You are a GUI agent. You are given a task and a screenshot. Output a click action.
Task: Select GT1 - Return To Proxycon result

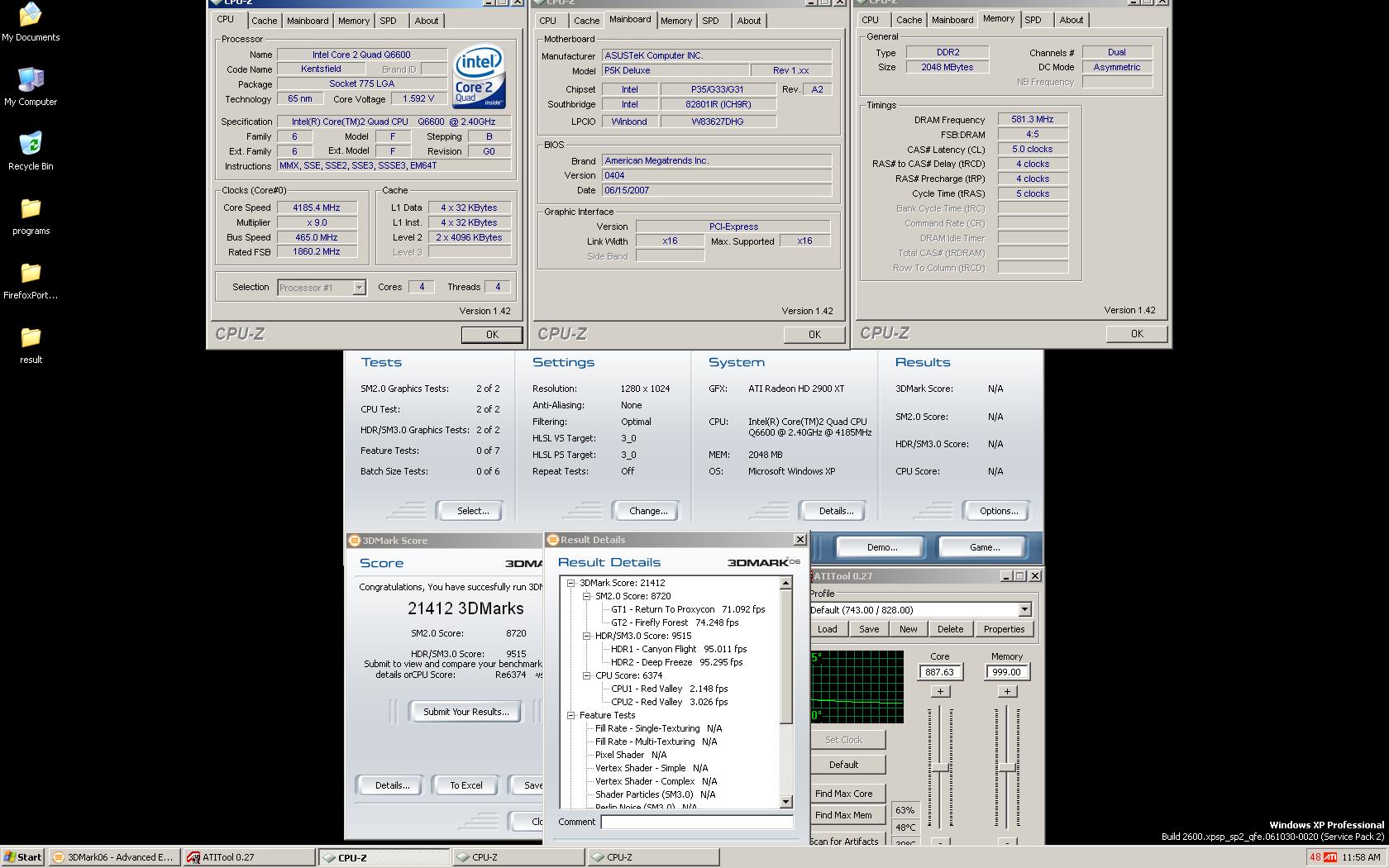coord(688,609)
